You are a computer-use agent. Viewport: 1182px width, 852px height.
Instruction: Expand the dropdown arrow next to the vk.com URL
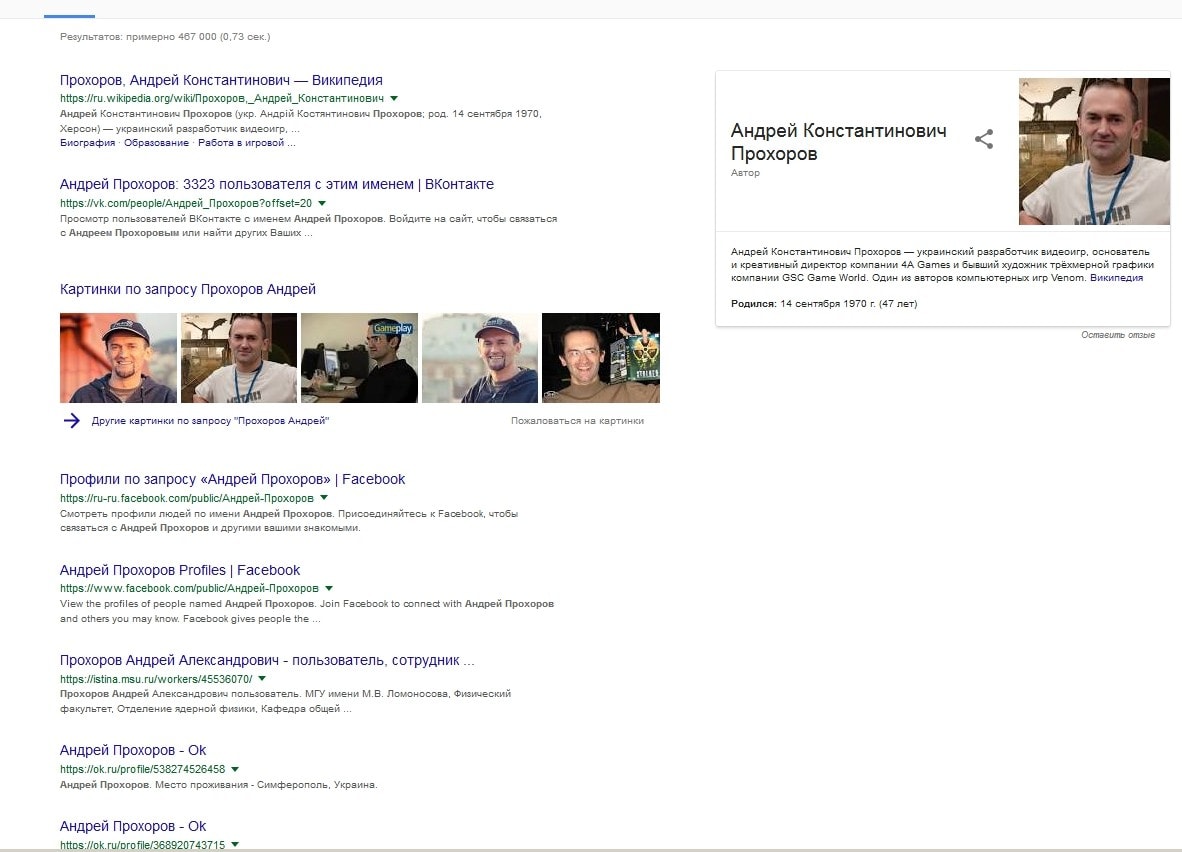point(322,203)
